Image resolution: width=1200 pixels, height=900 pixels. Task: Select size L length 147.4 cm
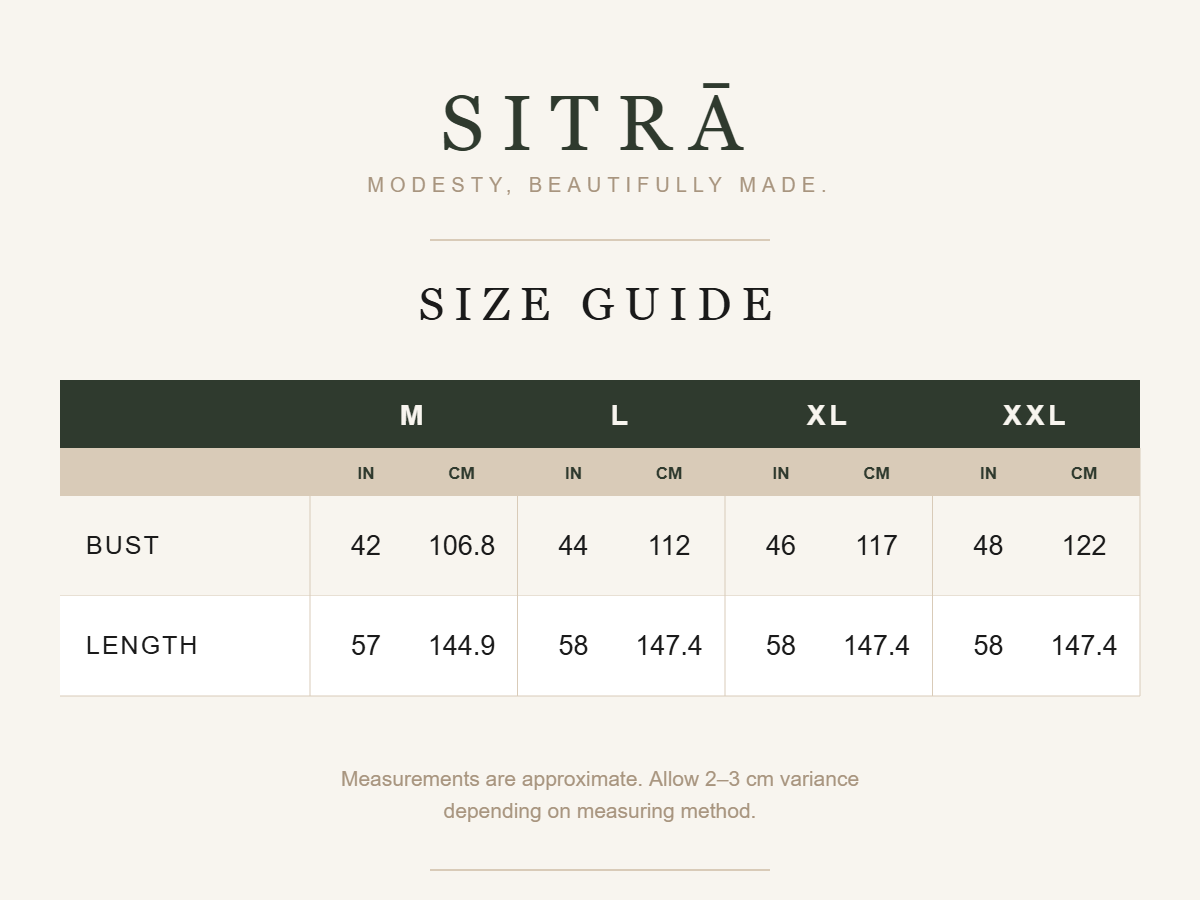[x=669, y=645]
